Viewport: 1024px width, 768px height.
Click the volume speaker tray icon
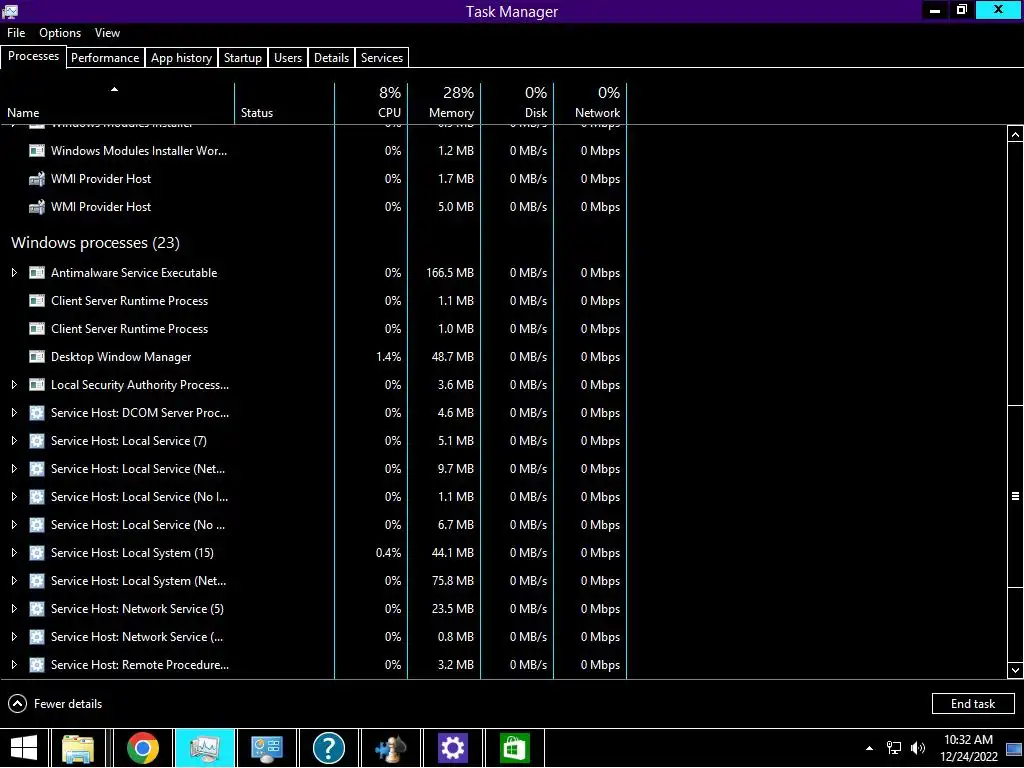(x=918, y=748)
